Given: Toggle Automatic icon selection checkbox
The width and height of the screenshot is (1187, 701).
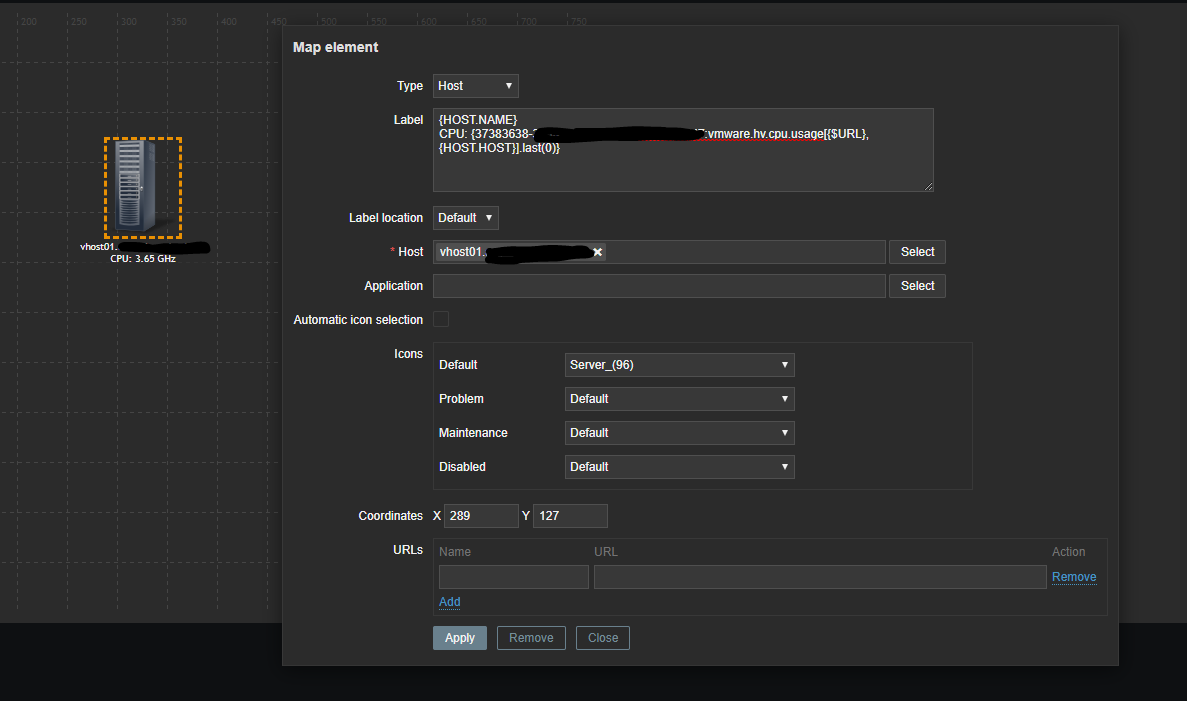Looking at the screenshot, I should click(441, 319).
